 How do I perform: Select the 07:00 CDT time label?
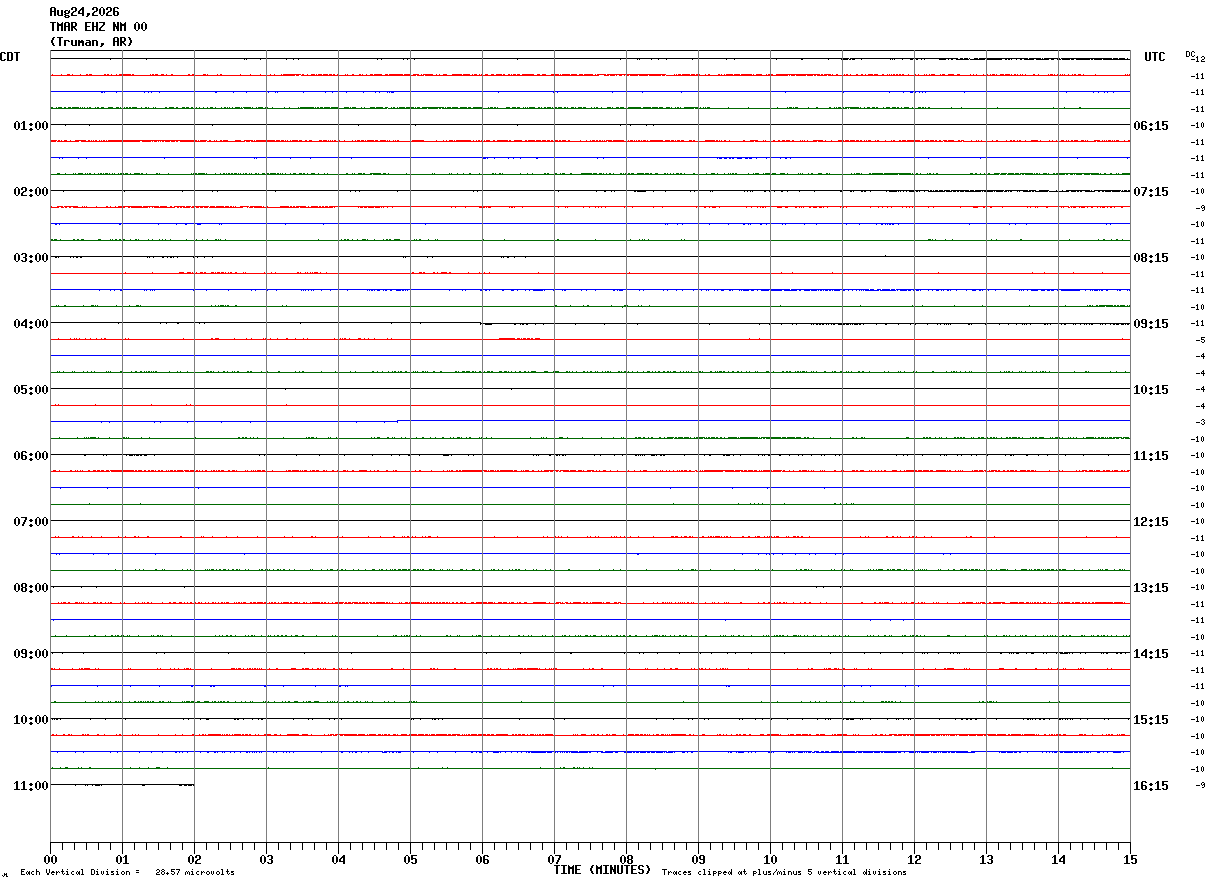pyautogui.click(x=31, y=522)
